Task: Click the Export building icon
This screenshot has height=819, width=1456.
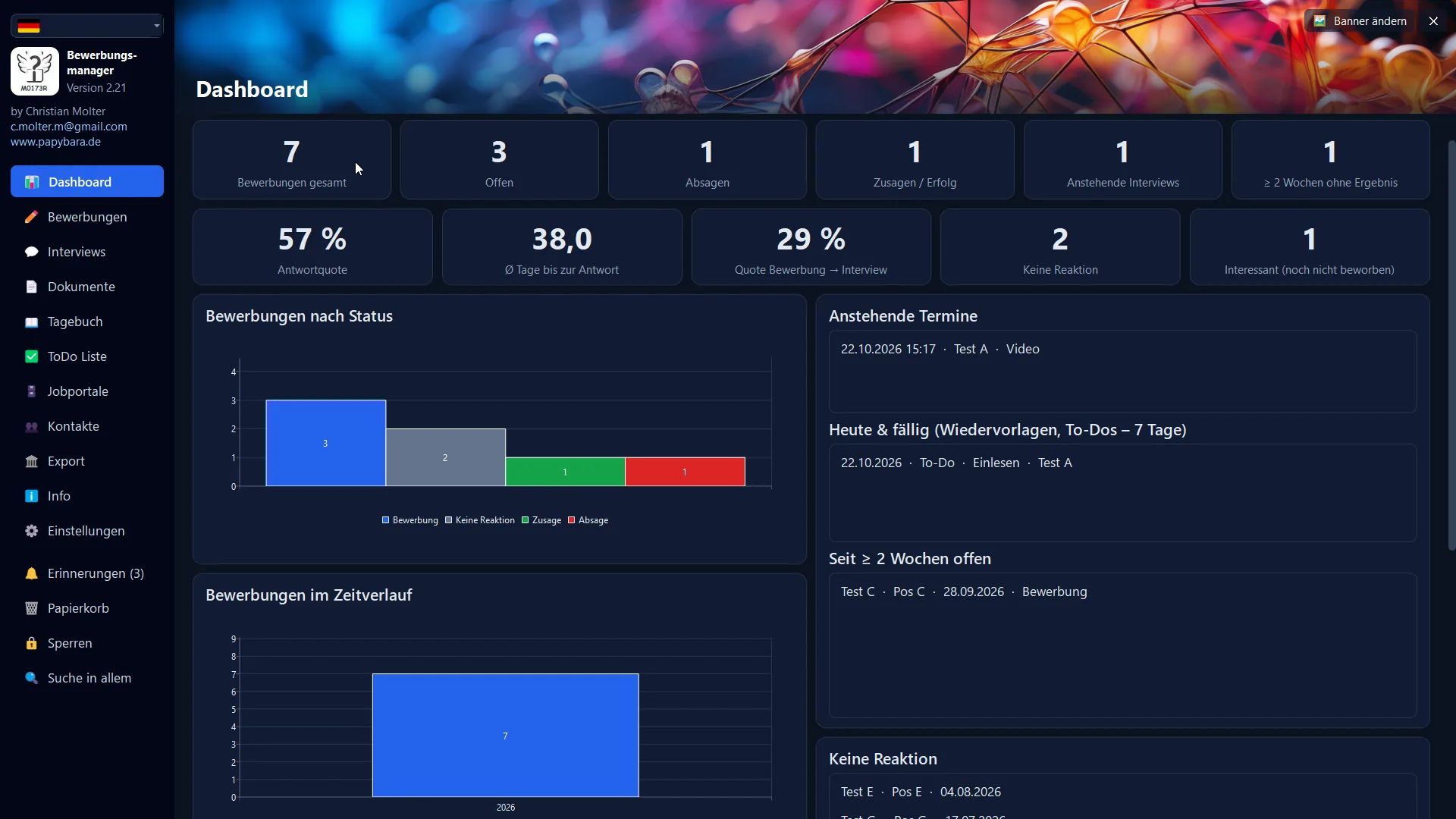Action: [31, 461]
